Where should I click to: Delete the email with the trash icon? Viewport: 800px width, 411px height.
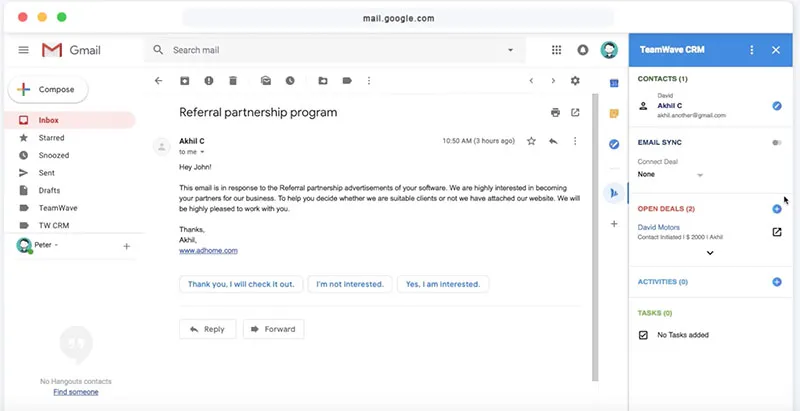click(233, 81)
